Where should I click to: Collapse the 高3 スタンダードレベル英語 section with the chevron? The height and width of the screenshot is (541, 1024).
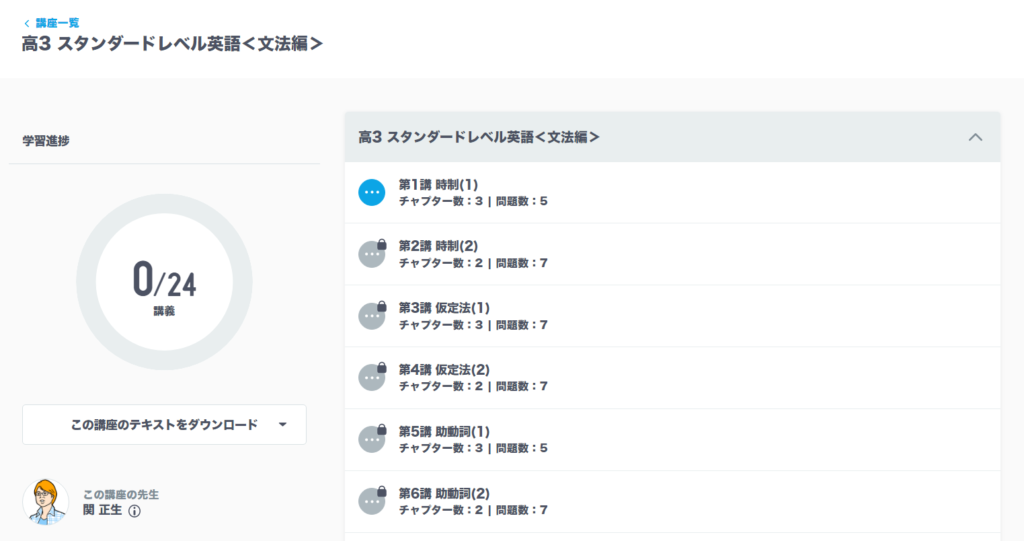click(975, 137)
